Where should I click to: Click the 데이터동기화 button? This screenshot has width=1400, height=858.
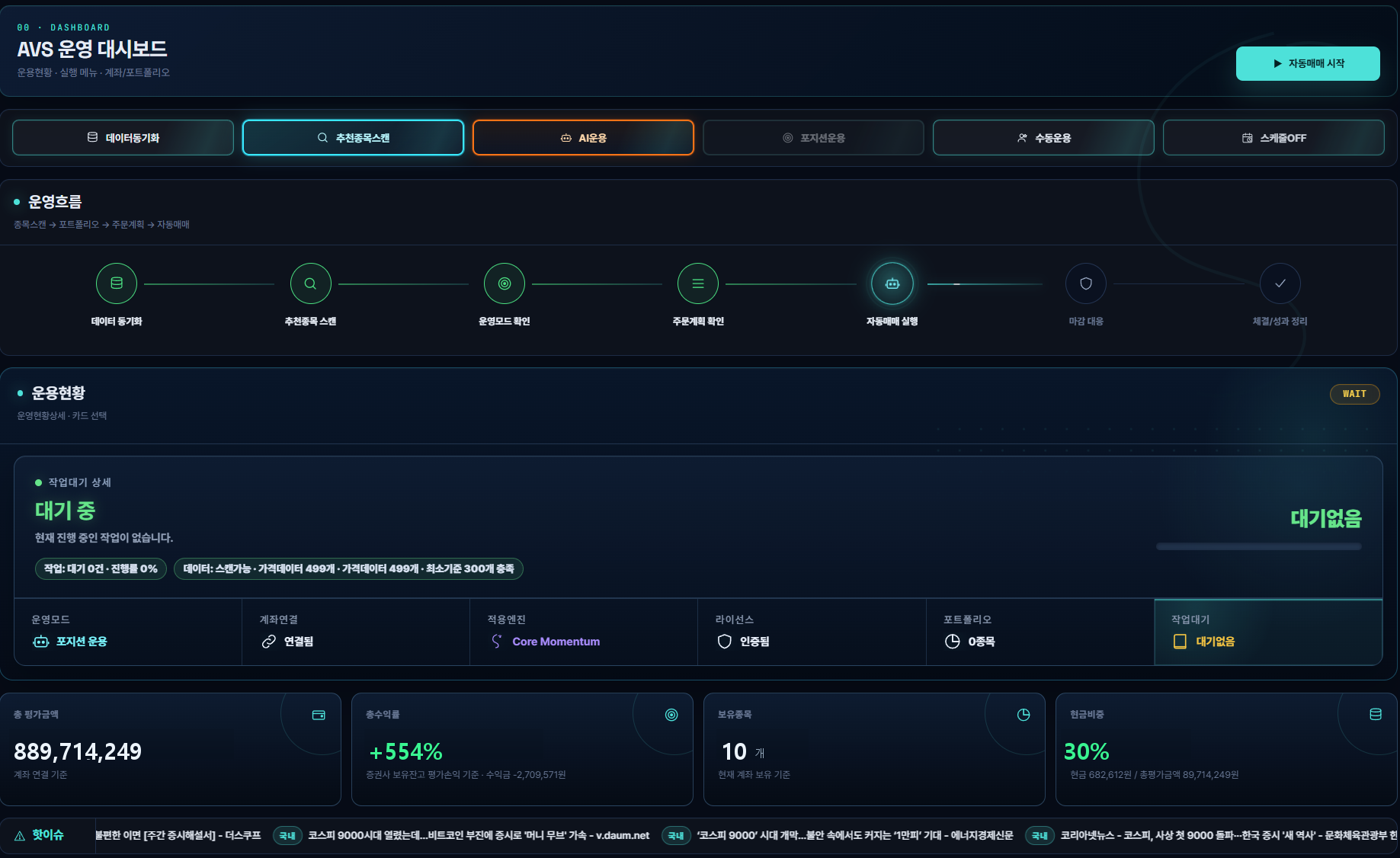pyautogui.click(x=123, y=138)
